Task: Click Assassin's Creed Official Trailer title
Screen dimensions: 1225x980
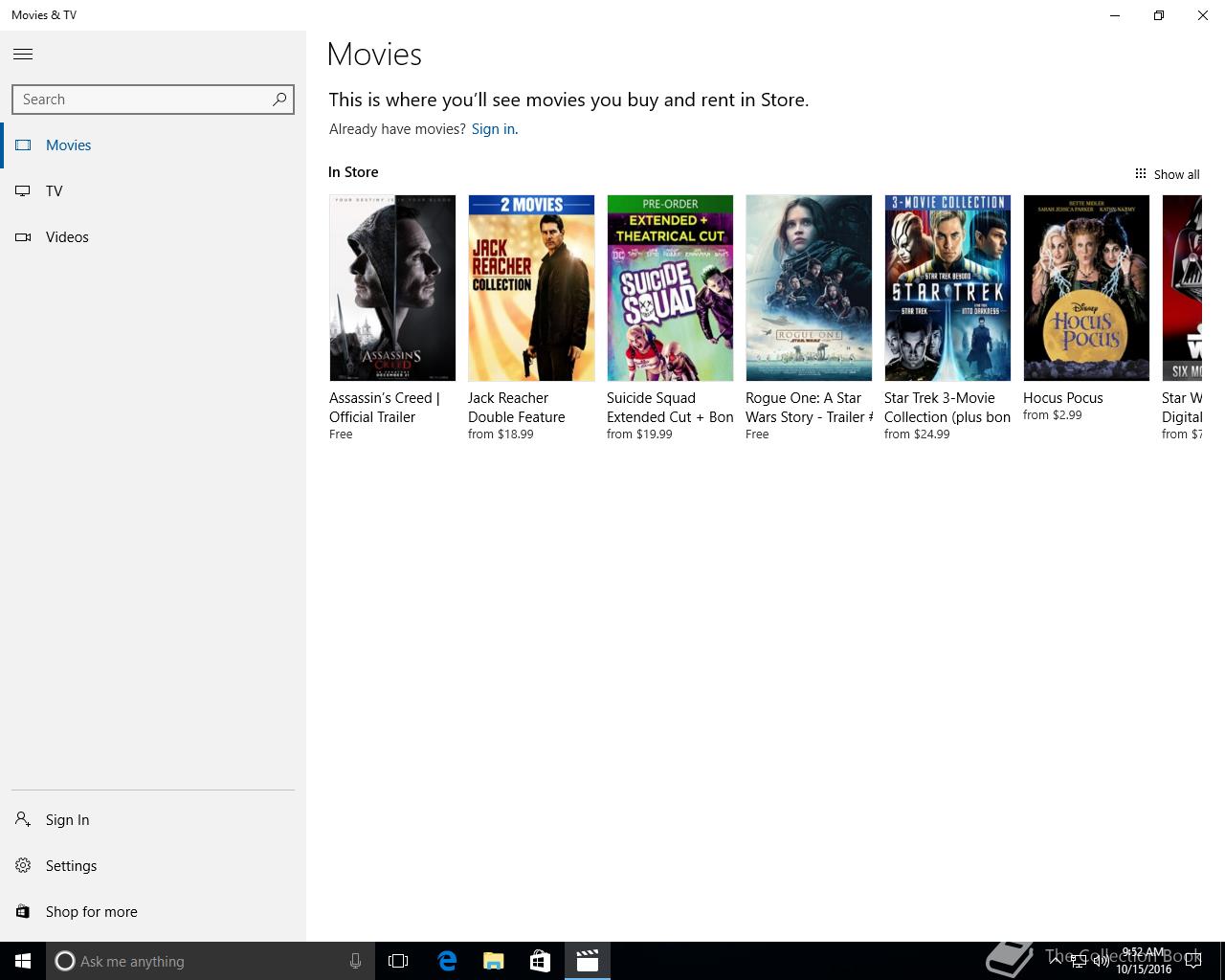Action: click(385, 408)
